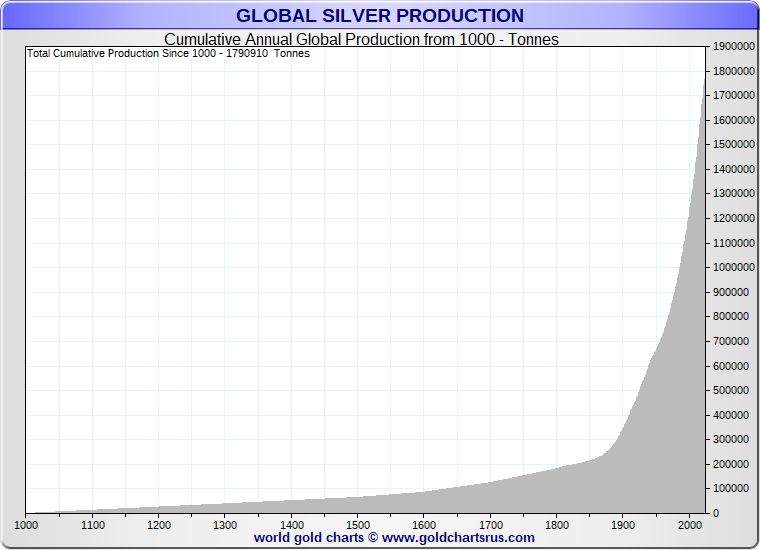Screen dimensions: 760x550
Task: Click the 1800000 y-axis tick label
Action: [x=732, y=72]
